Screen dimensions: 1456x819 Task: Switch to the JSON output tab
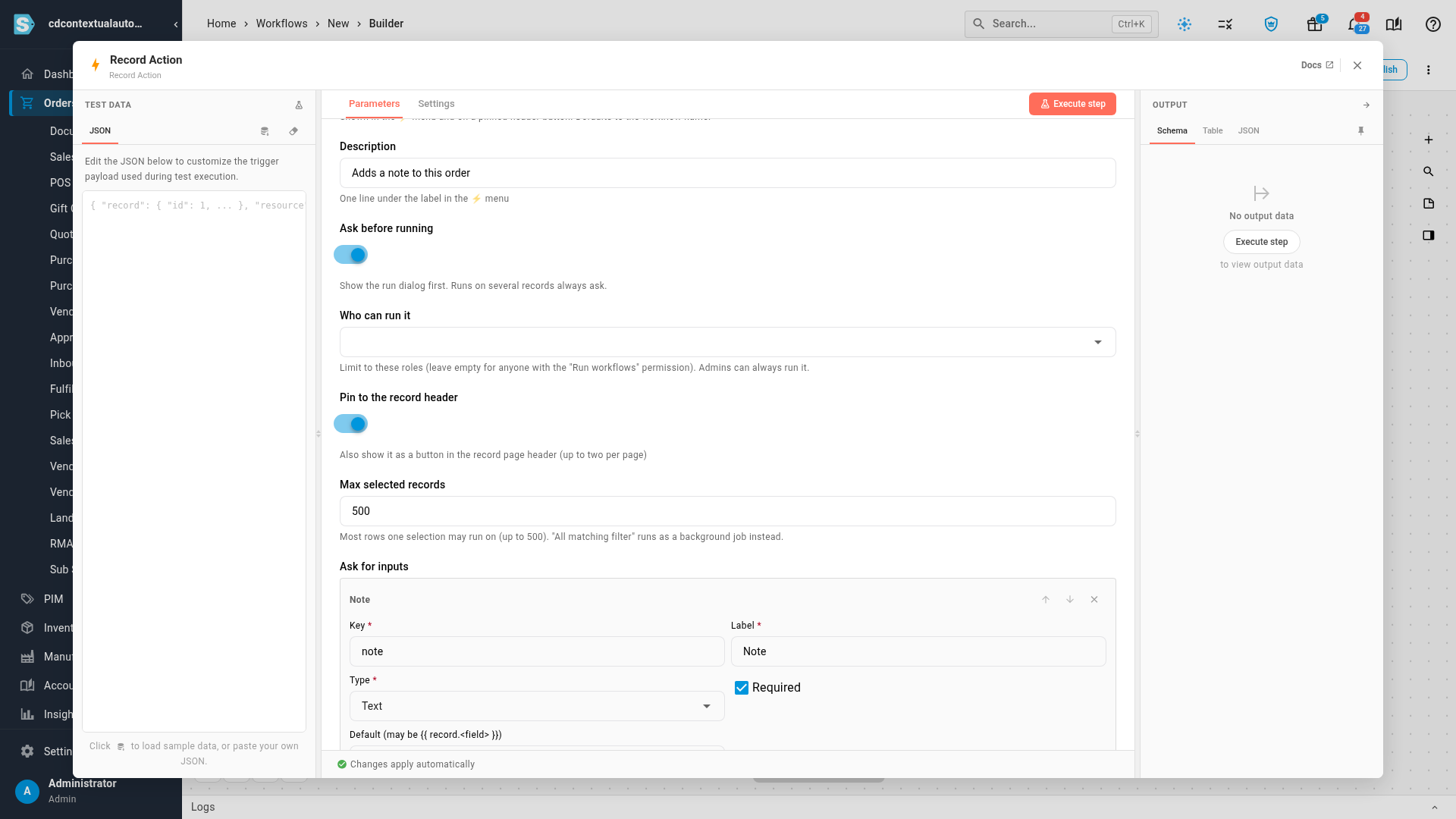coord(1248,131)
